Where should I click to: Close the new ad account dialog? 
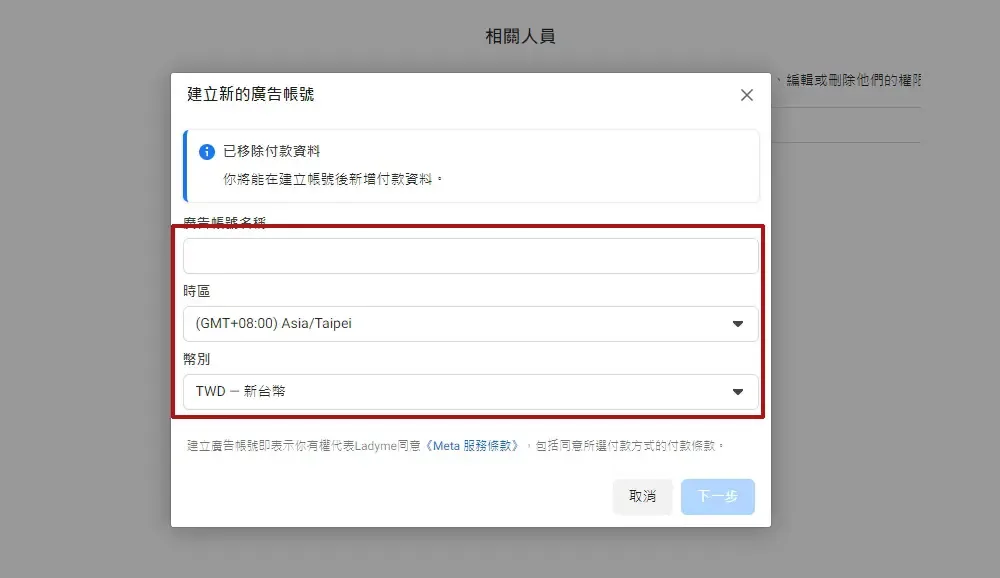747,95
